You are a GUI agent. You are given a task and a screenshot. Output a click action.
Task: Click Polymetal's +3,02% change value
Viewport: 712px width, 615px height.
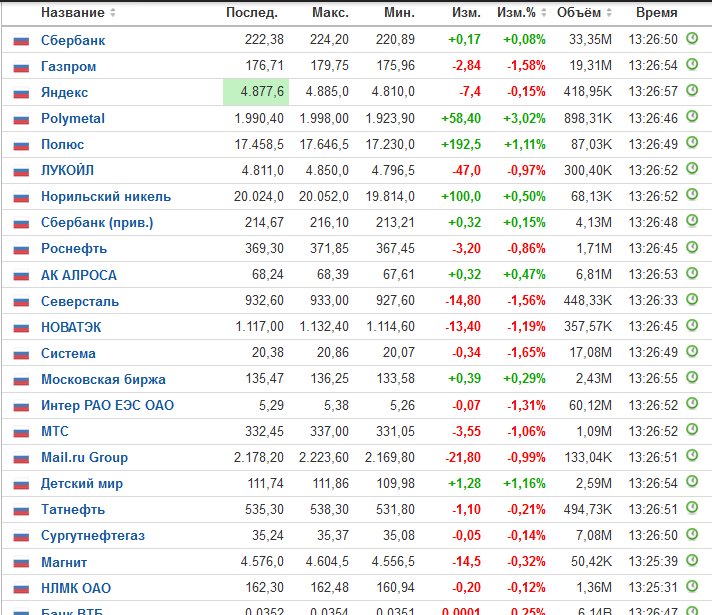pyautogui.click(x=524, y=119)
